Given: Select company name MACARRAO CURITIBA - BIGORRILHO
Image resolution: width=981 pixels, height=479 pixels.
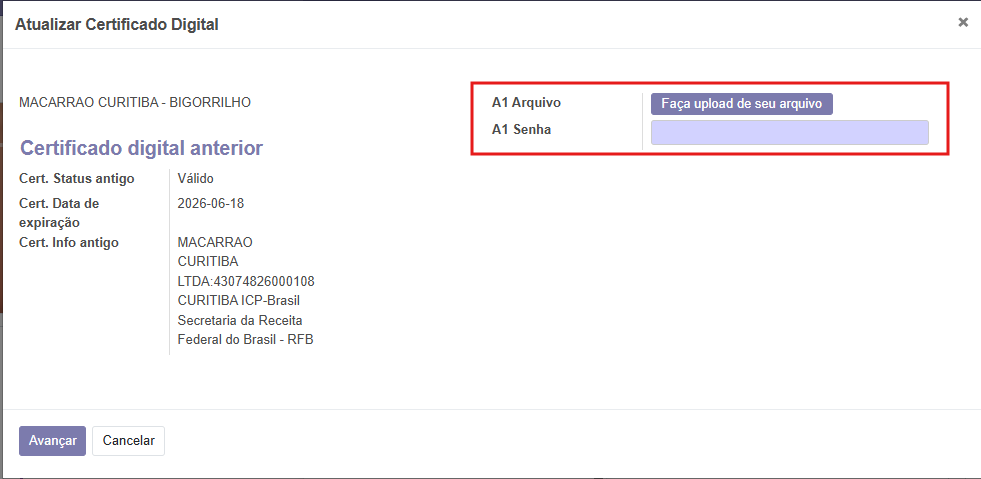Looking at the screenshot, I should coord(135,102).
